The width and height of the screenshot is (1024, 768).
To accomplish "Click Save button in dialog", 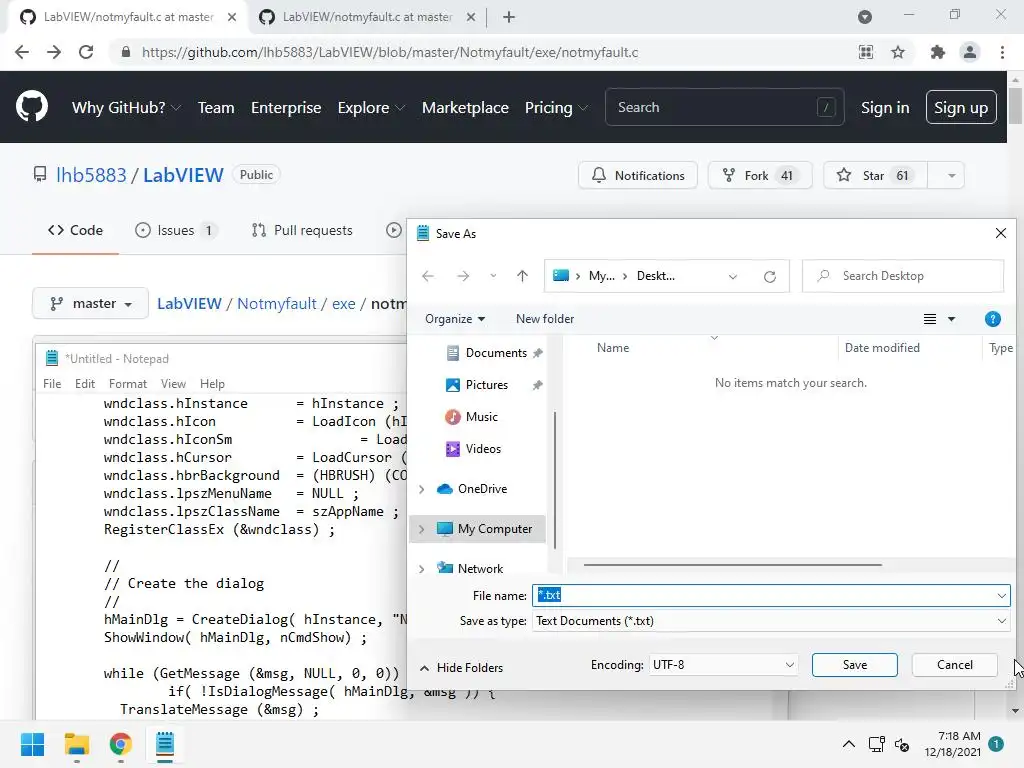I will coord(854,665).
